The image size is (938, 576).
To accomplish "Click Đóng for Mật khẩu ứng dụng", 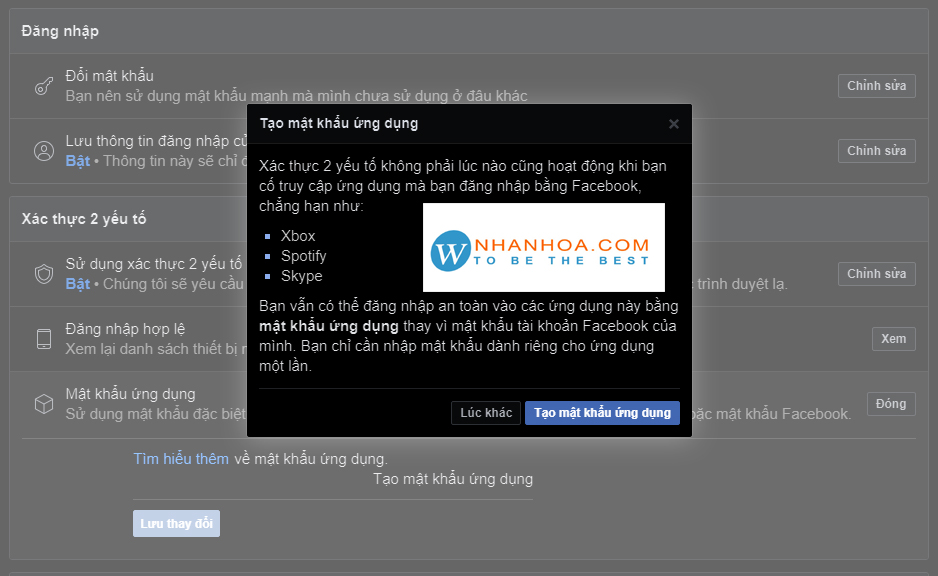I will pyautogui.click(x=891, y=404).
